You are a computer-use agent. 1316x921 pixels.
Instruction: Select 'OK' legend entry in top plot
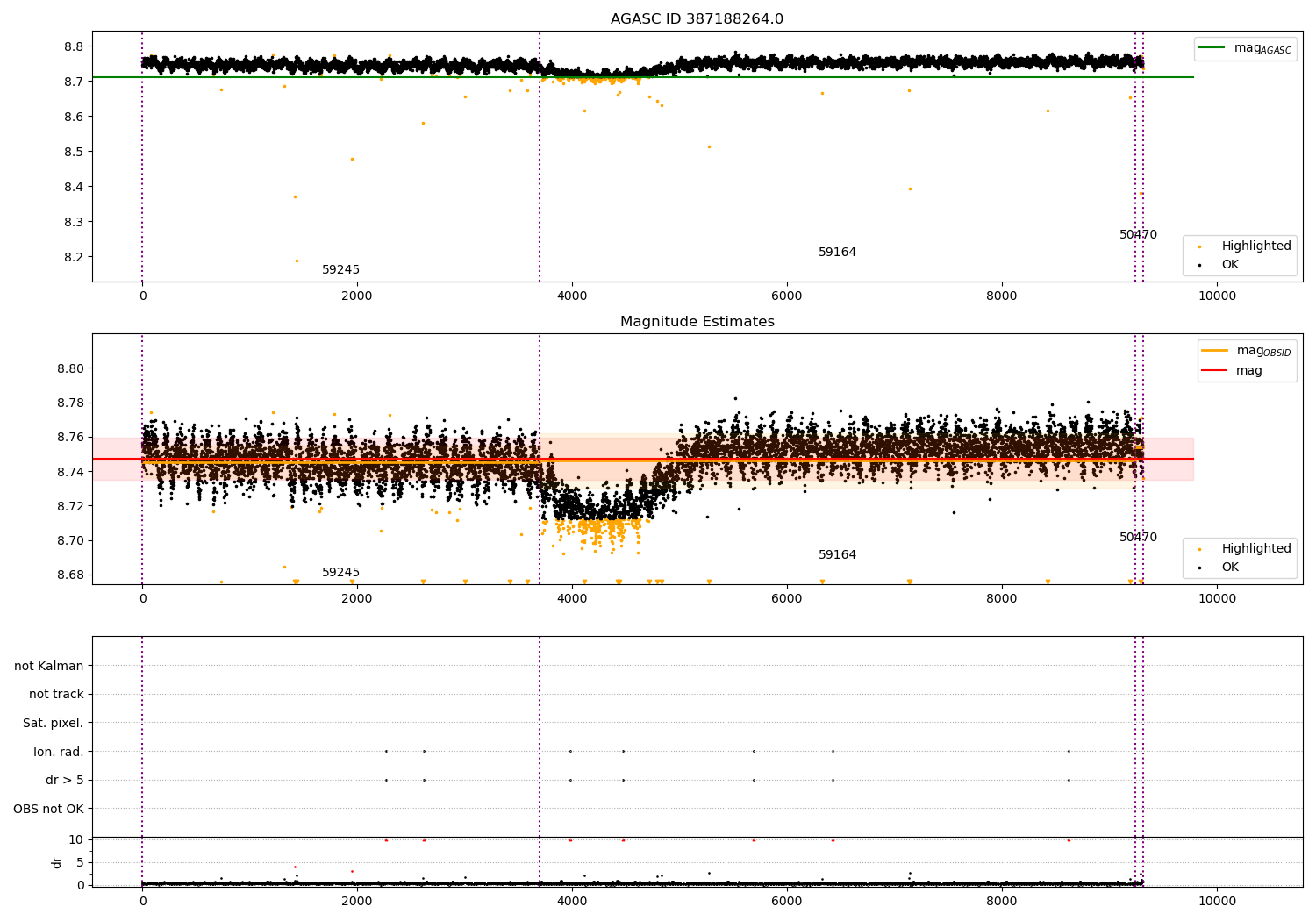coord(1230,264)
